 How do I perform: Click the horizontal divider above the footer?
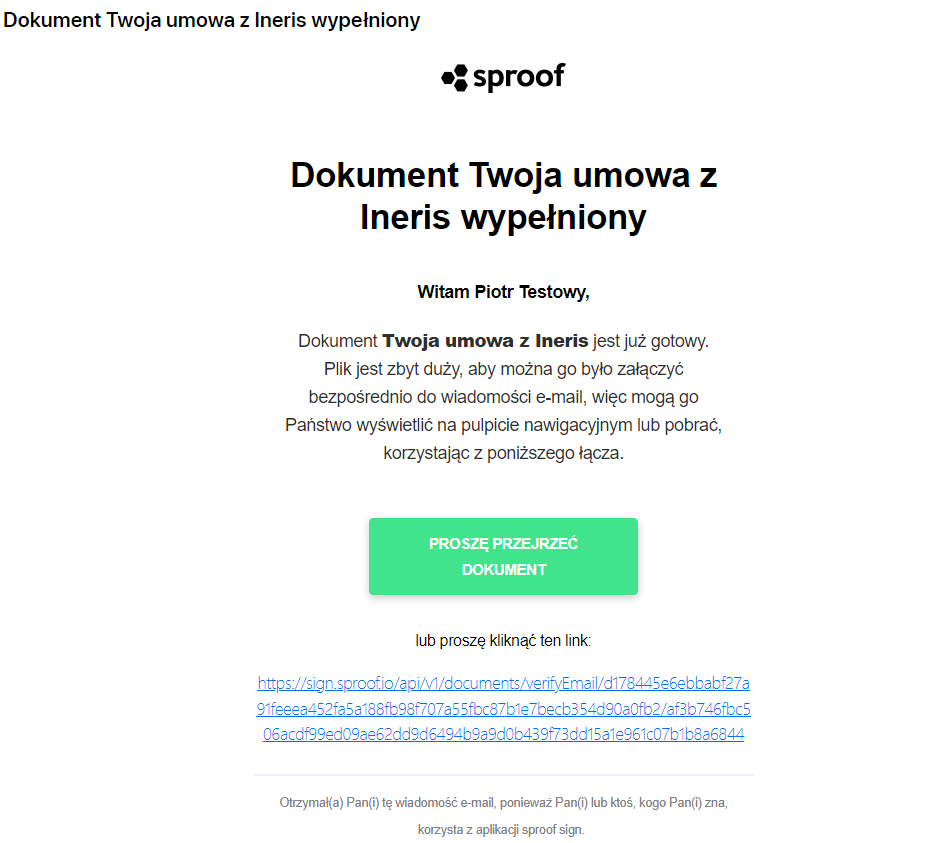click(504, 774)
